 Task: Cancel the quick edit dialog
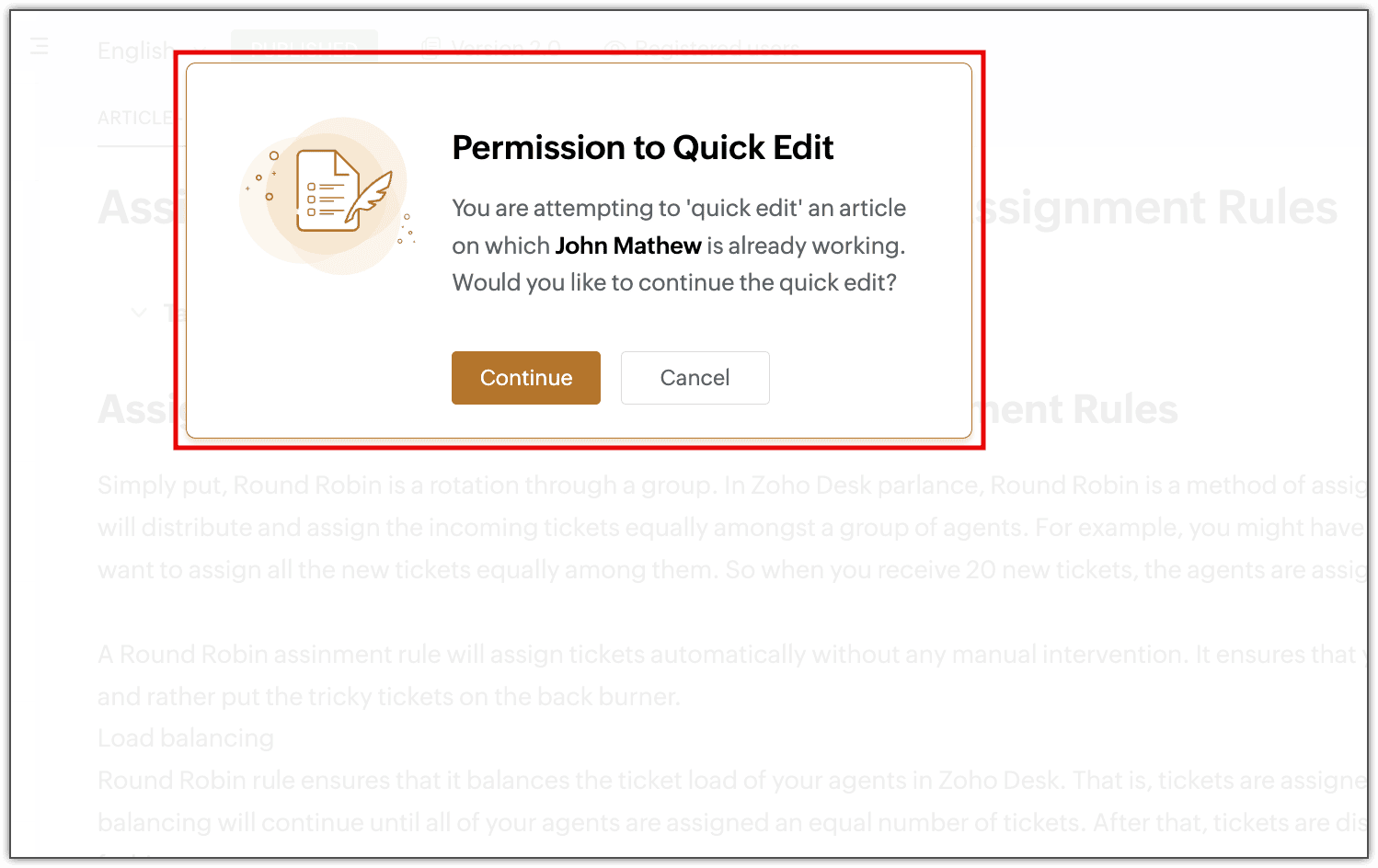tap(695, 378)
